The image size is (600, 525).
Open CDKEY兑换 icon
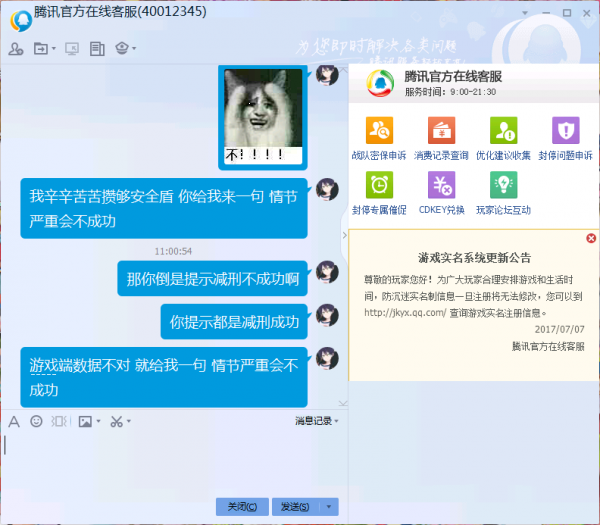tap(441, 185)
